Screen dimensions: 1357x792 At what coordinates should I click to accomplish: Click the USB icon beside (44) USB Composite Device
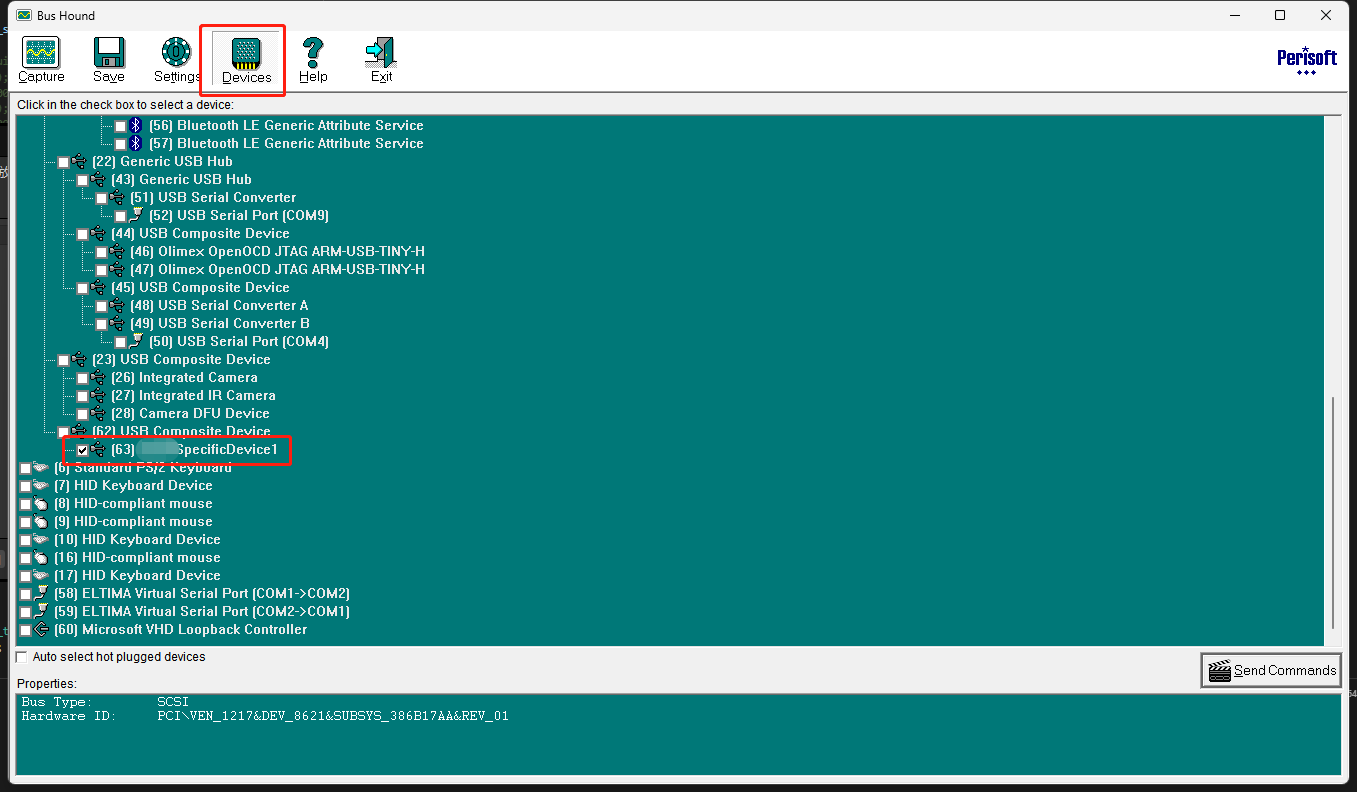pyautogui.click(x=98, y=233)
